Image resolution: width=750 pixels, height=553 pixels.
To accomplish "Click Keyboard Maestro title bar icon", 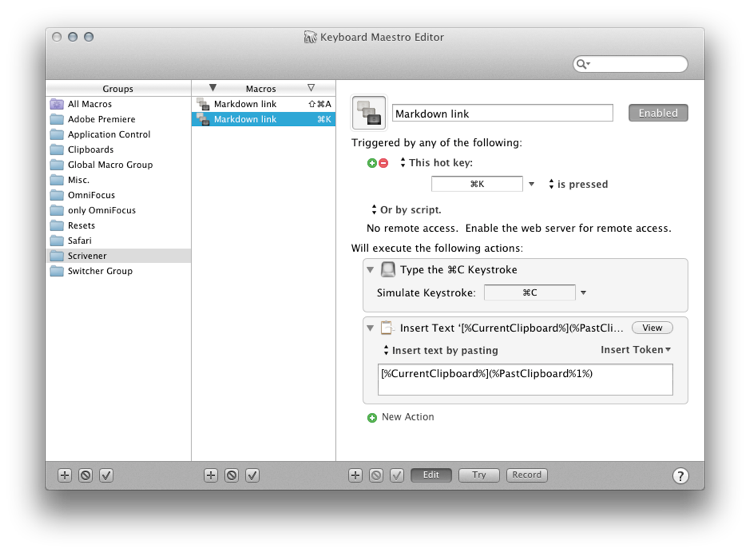I will click(x=310, y=37).
